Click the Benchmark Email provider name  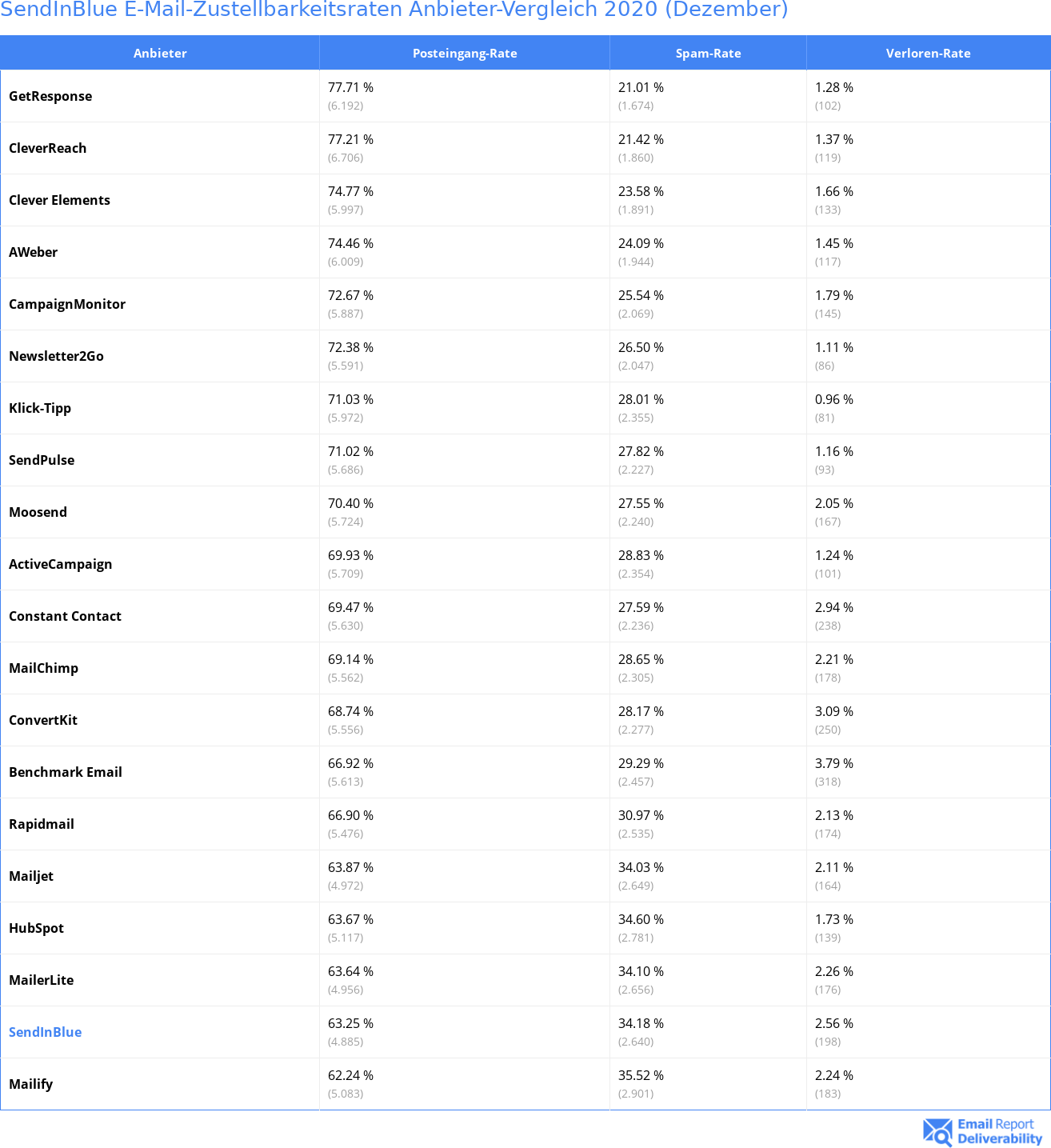pyautogui.click(x=66, y=772)
